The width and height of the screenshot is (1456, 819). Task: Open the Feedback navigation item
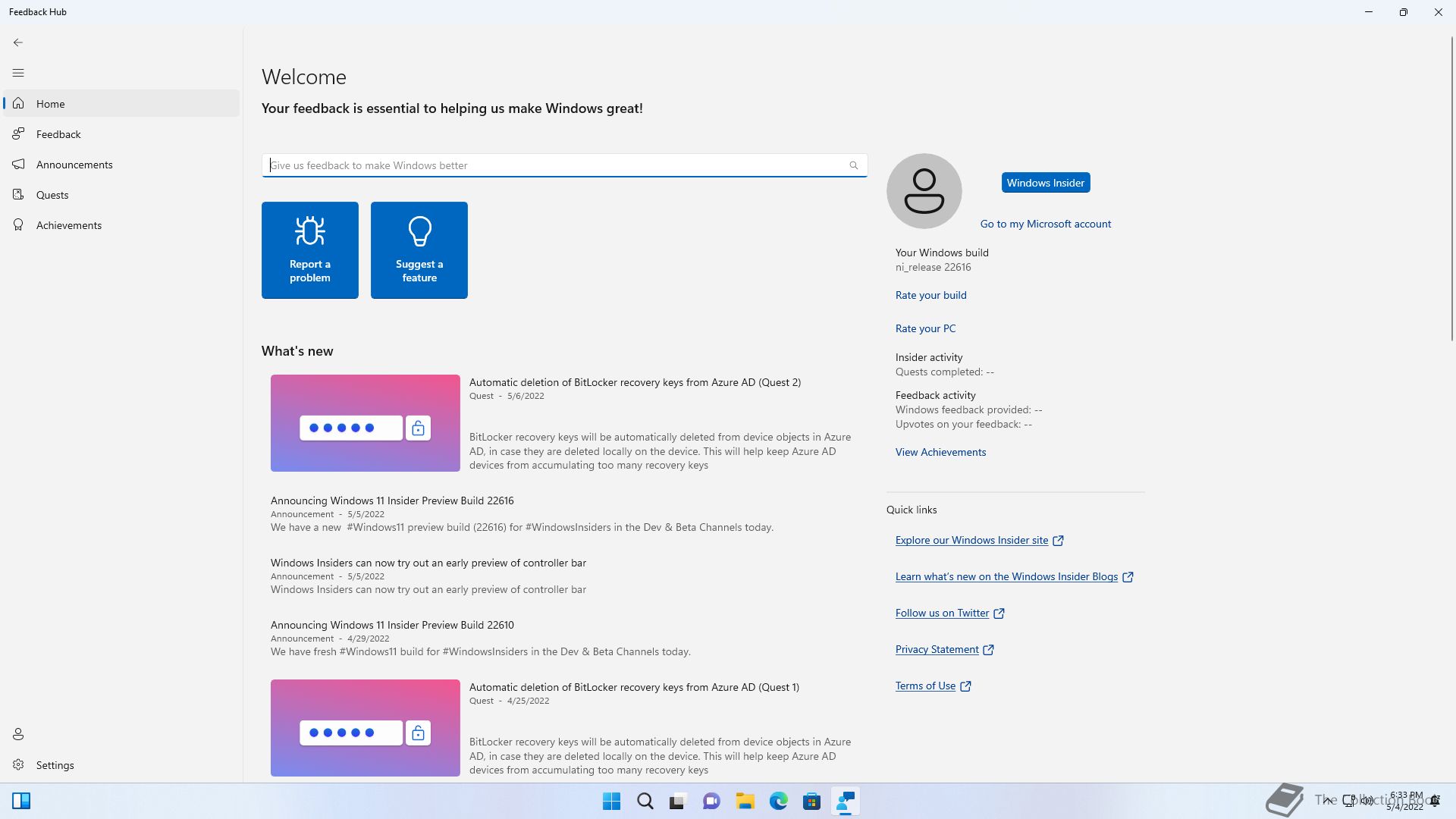[121, 134]
